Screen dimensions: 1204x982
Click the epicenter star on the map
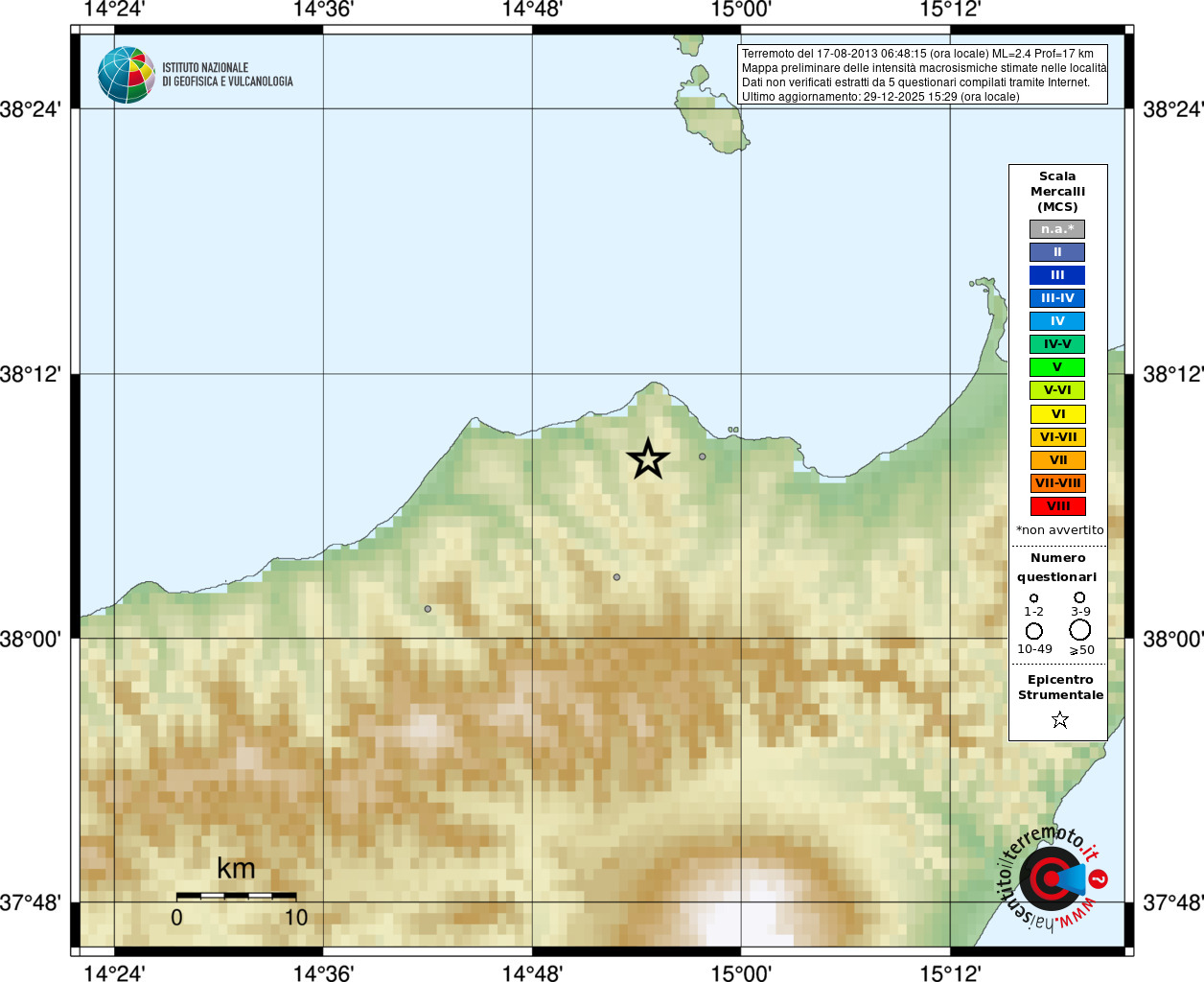pyautogui.click(x=648, y=459)
